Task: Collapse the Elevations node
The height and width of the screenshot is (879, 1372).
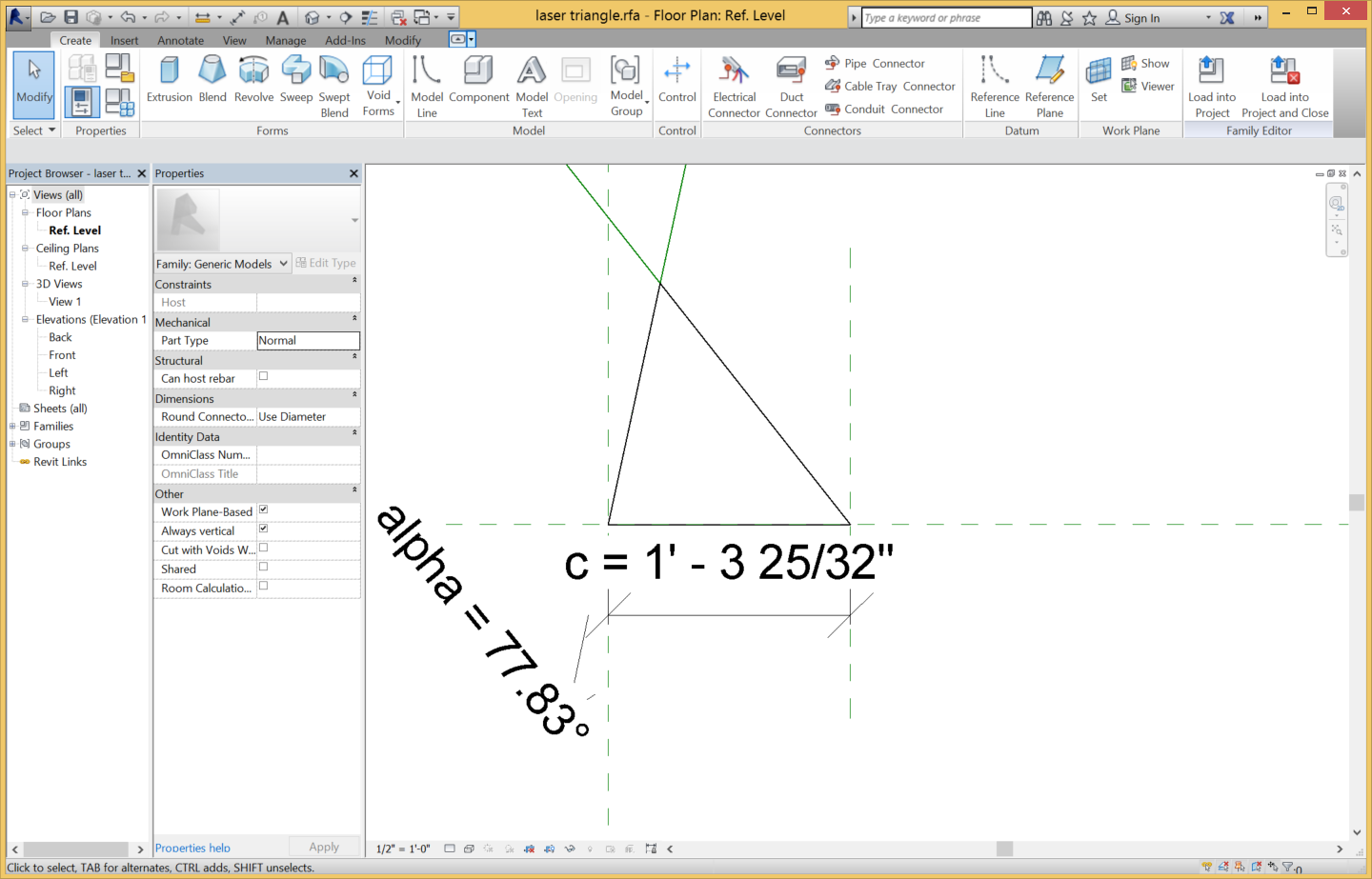Action: (x=25, y=319)
